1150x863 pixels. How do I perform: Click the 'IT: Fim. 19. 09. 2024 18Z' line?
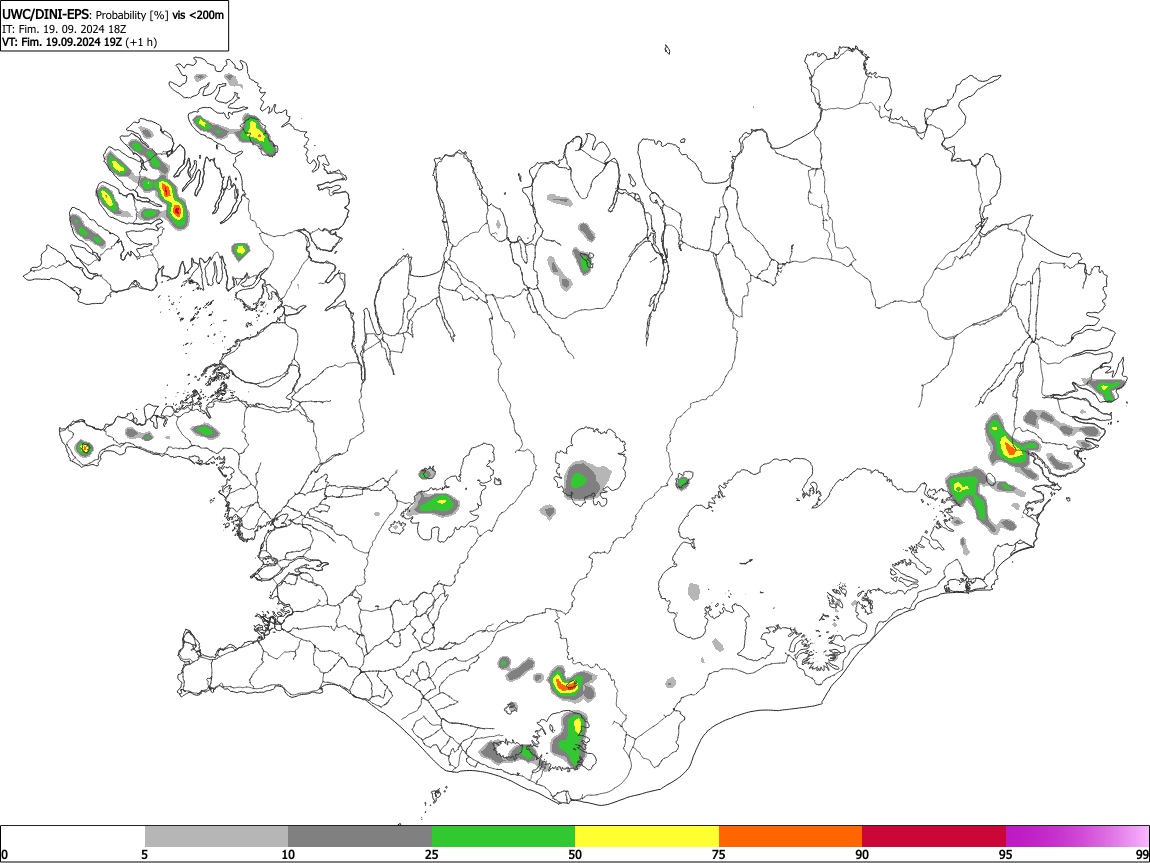pos(64,29)
